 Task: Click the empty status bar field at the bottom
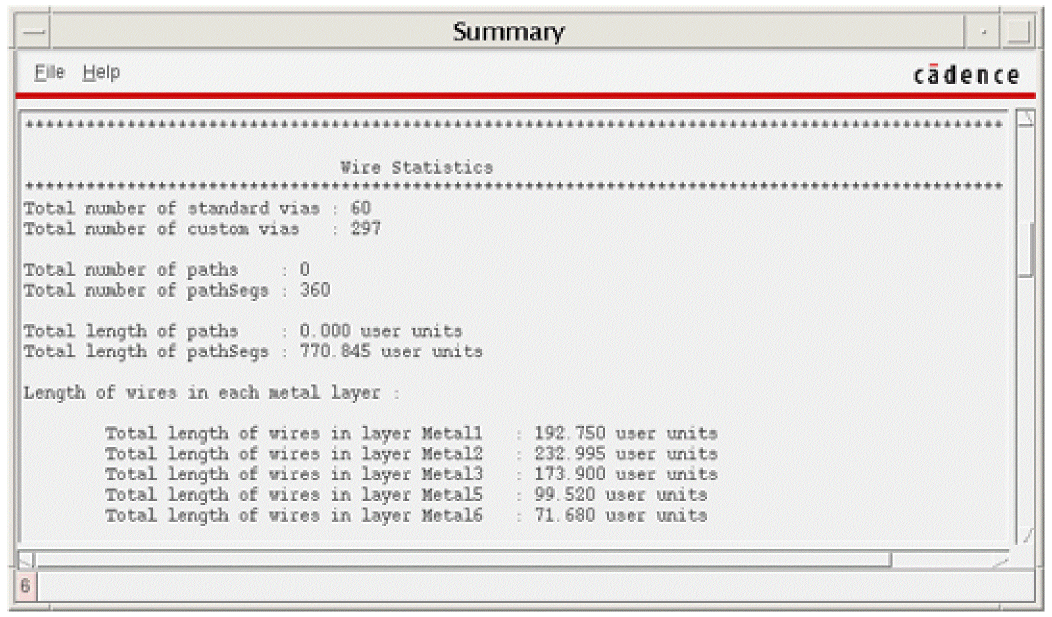coord(535,586)
